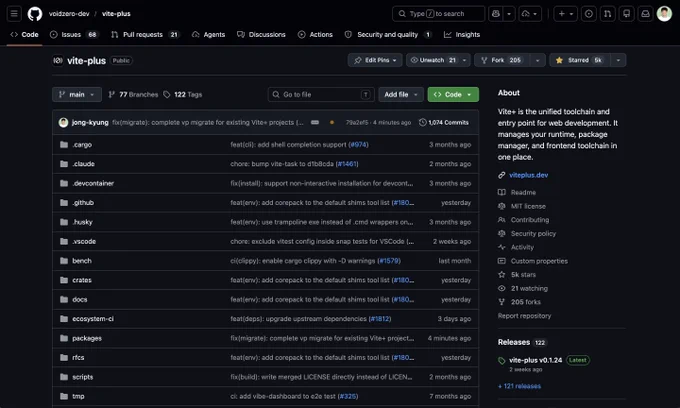The width and height of the screenshot is (680, 408).
Task: Click the Unwatch button
Action: [x=433, y=60]
